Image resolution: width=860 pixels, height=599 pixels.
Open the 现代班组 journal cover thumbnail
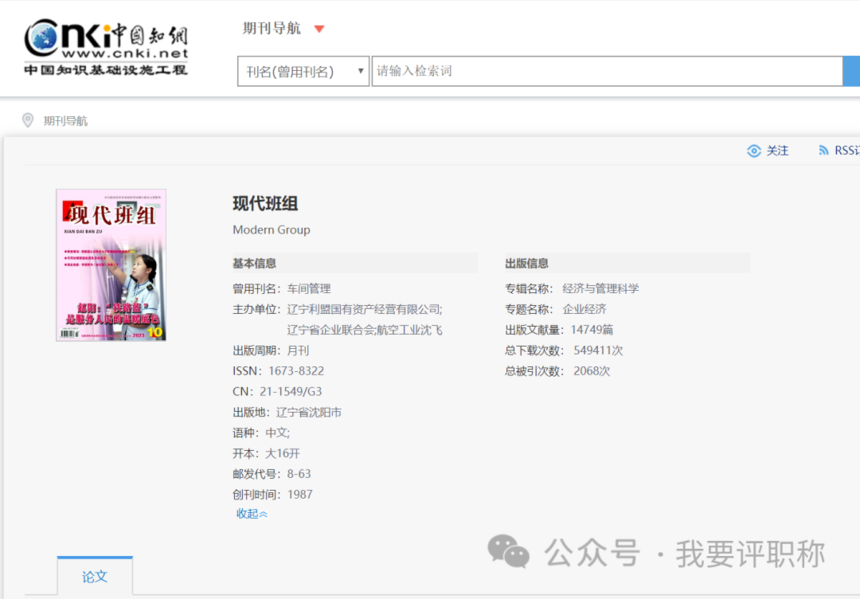click(x=111, y=265)
